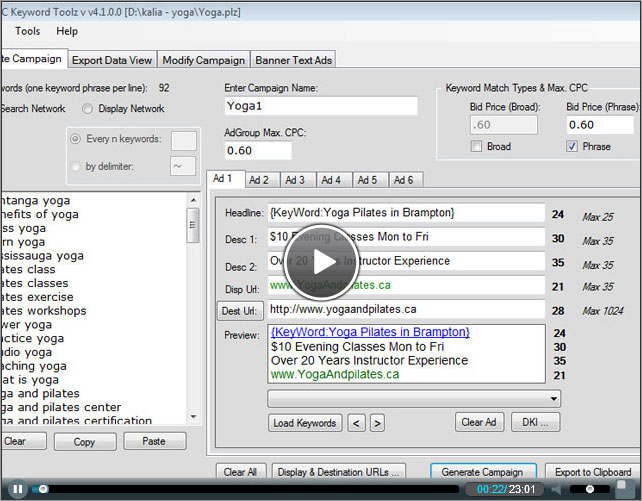
Task: Open the DKI ... button
Action: click(x=535, y=422)
